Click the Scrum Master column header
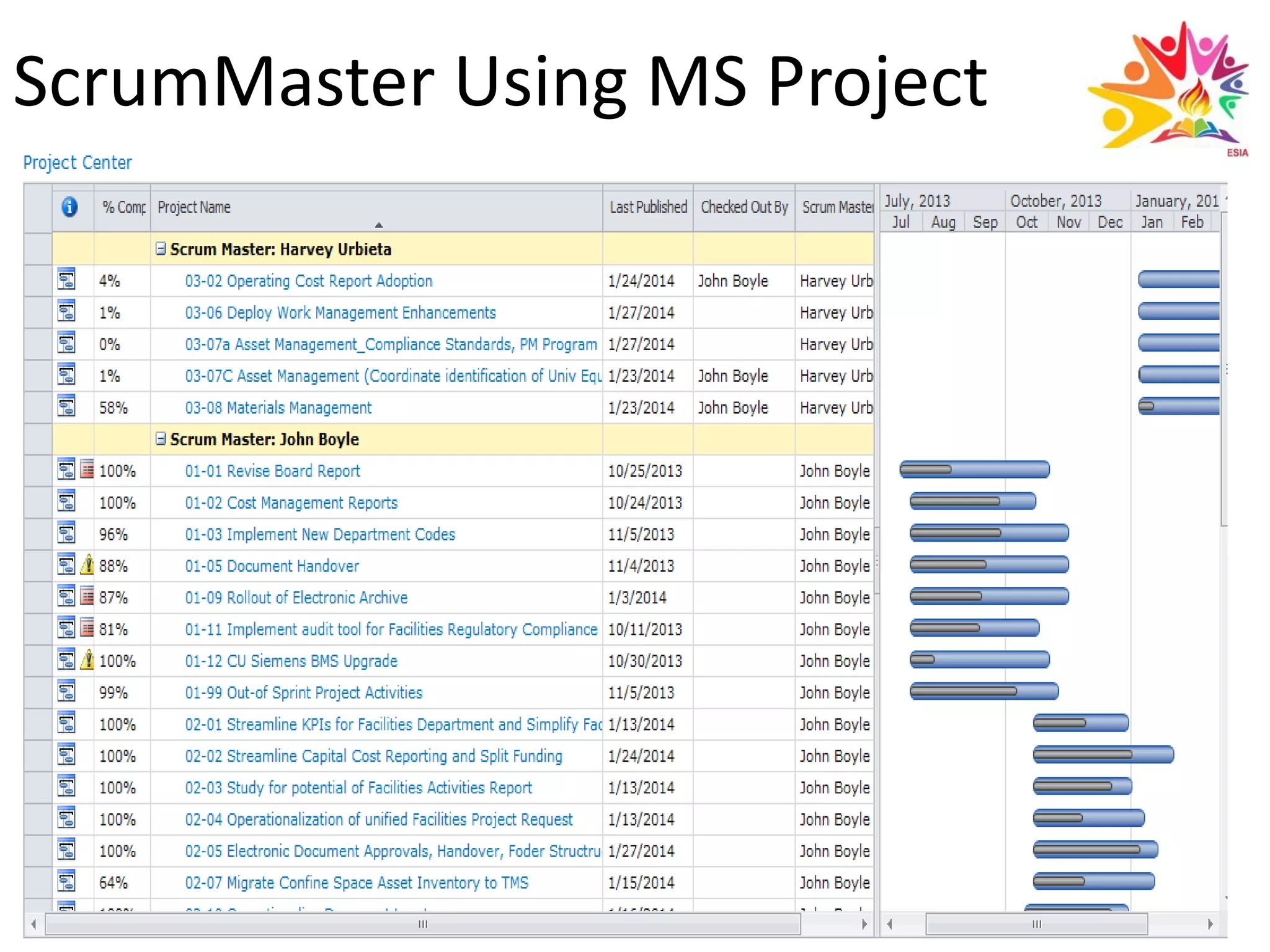 pos(835,208)
